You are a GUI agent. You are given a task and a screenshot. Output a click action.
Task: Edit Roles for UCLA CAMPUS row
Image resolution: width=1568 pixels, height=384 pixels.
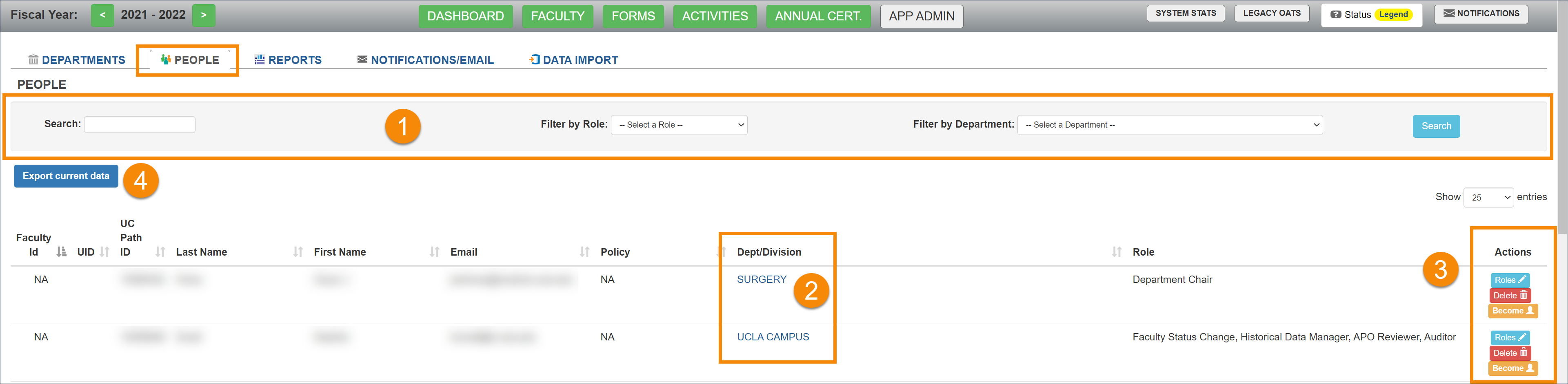click(x=1510, y=338)
